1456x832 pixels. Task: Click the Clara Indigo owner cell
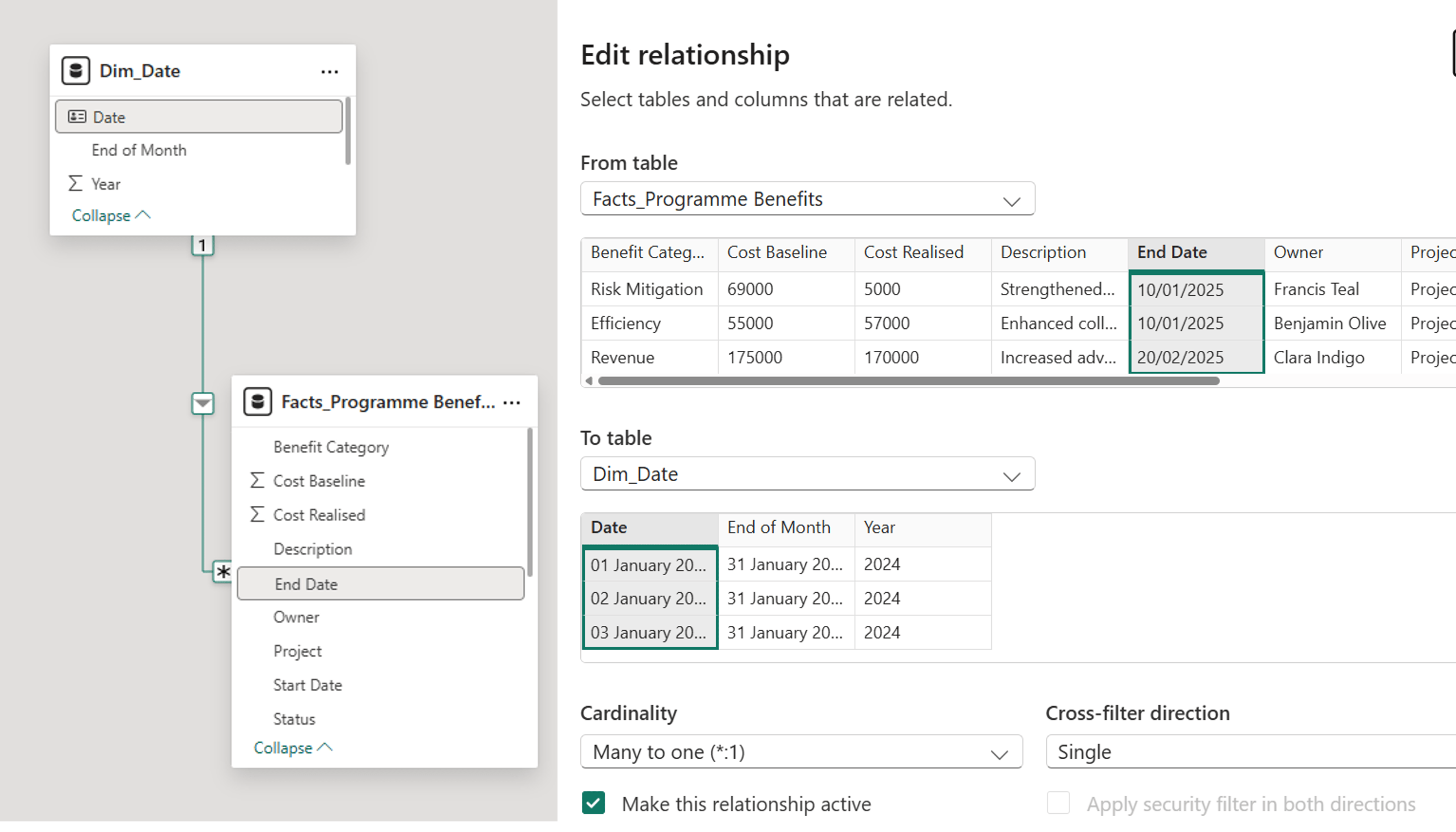pyautogui.click(x=1333, y=358)
